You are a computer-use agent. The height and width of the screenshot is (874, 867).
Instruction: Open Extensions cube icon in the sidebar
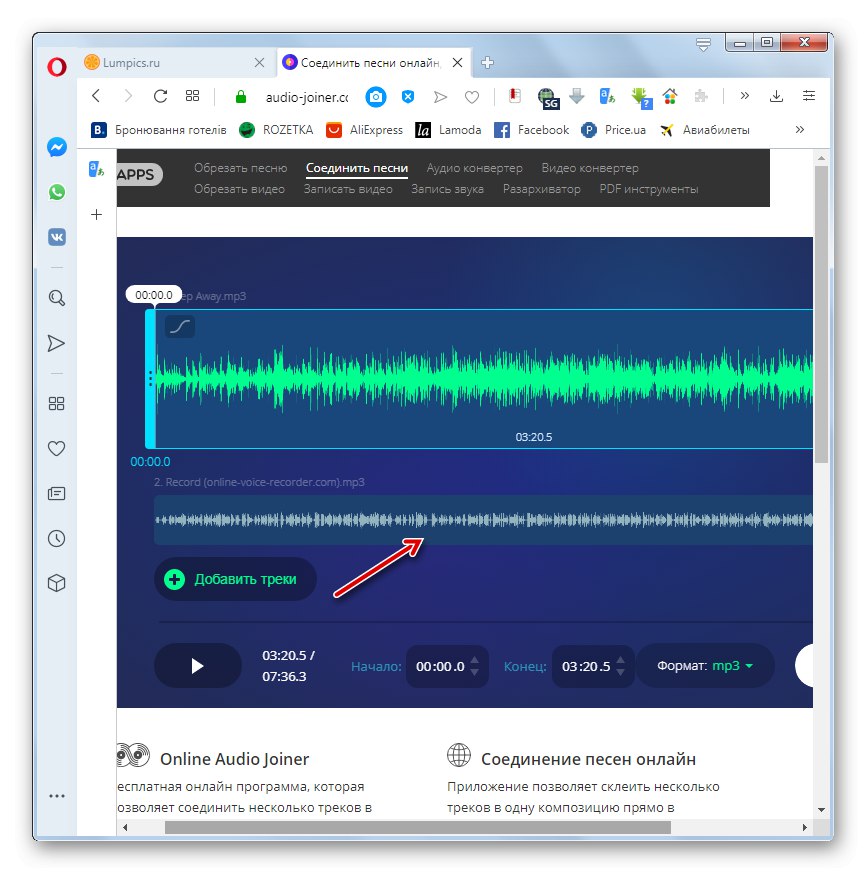point(56,583)
